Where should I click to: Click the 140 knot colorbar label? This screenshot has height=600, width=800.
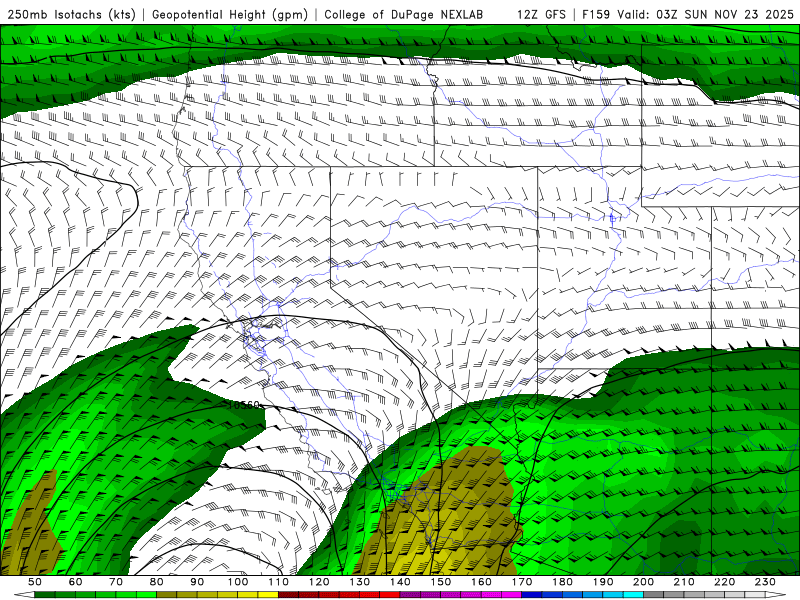(x=400, y=582)
